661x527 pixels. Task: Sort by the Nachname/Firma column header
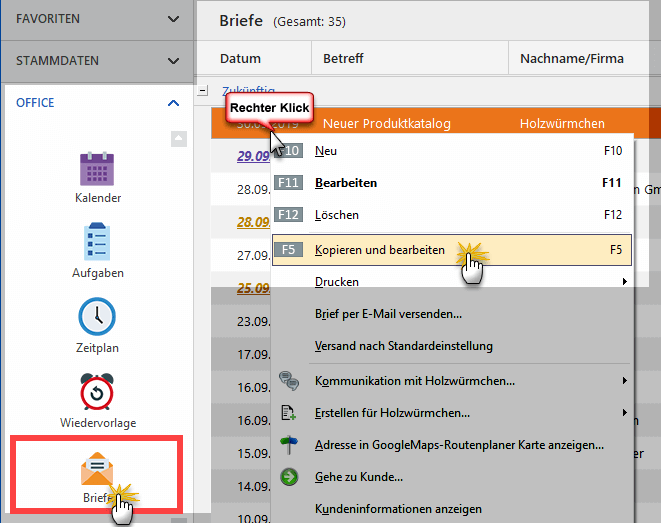[572, 58]
